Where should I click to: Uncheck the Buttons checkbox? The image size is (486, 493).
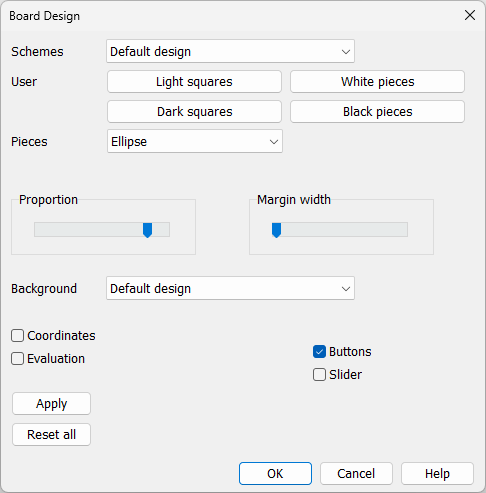(319, 352)
